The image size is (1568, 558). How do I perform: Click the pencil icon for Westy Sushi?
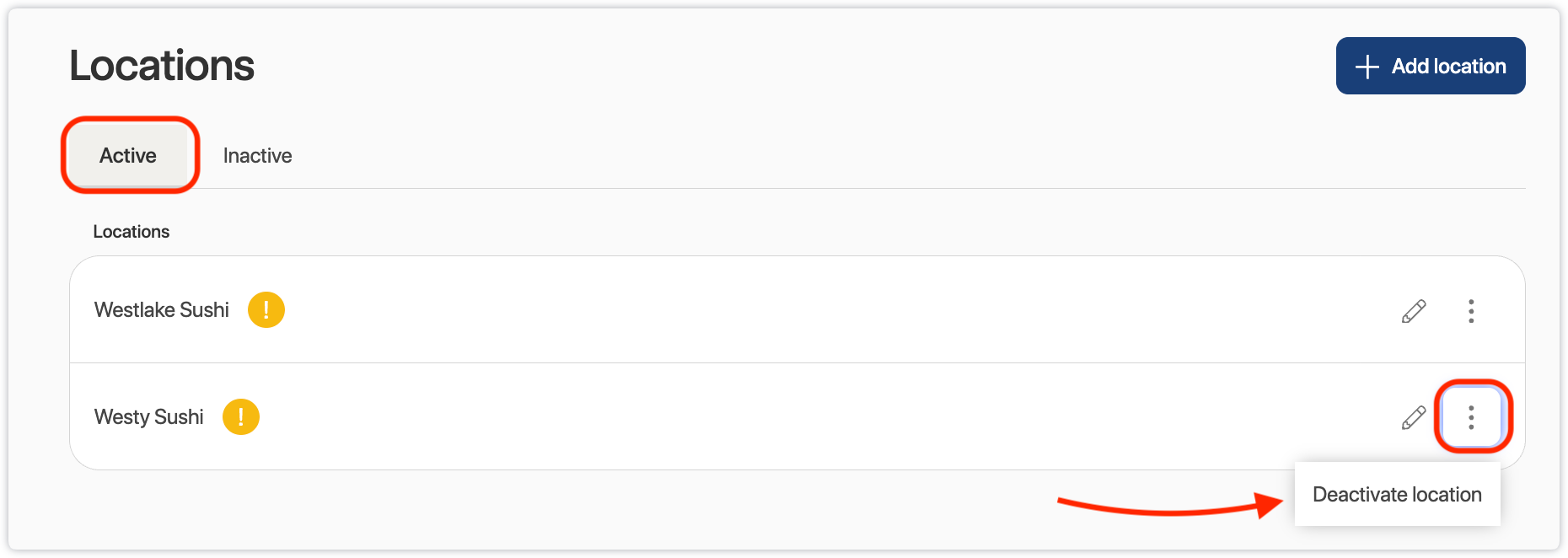click(x=1414, y=417)
